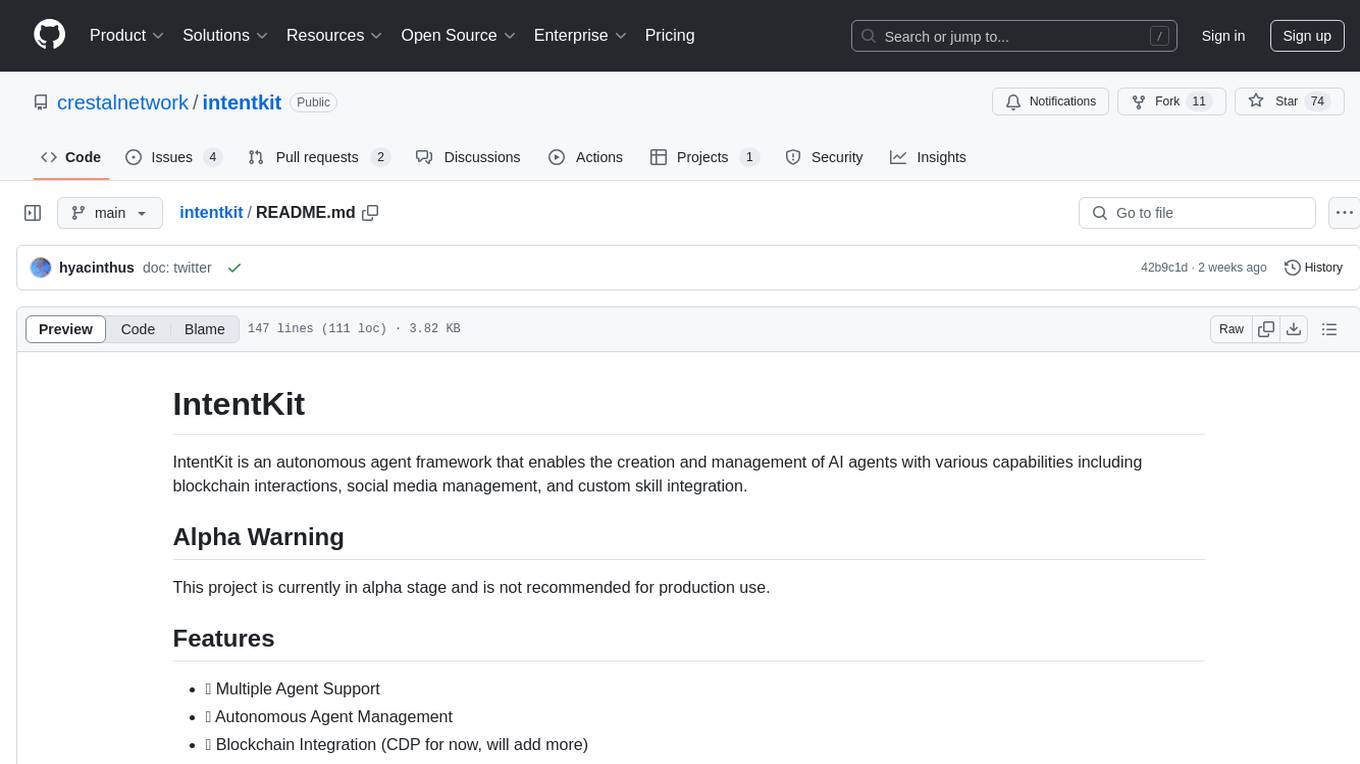The width and height of the screenshot is (1360, 764).
Task: Select the Blame view mode
Action: (x=205, y=329)
